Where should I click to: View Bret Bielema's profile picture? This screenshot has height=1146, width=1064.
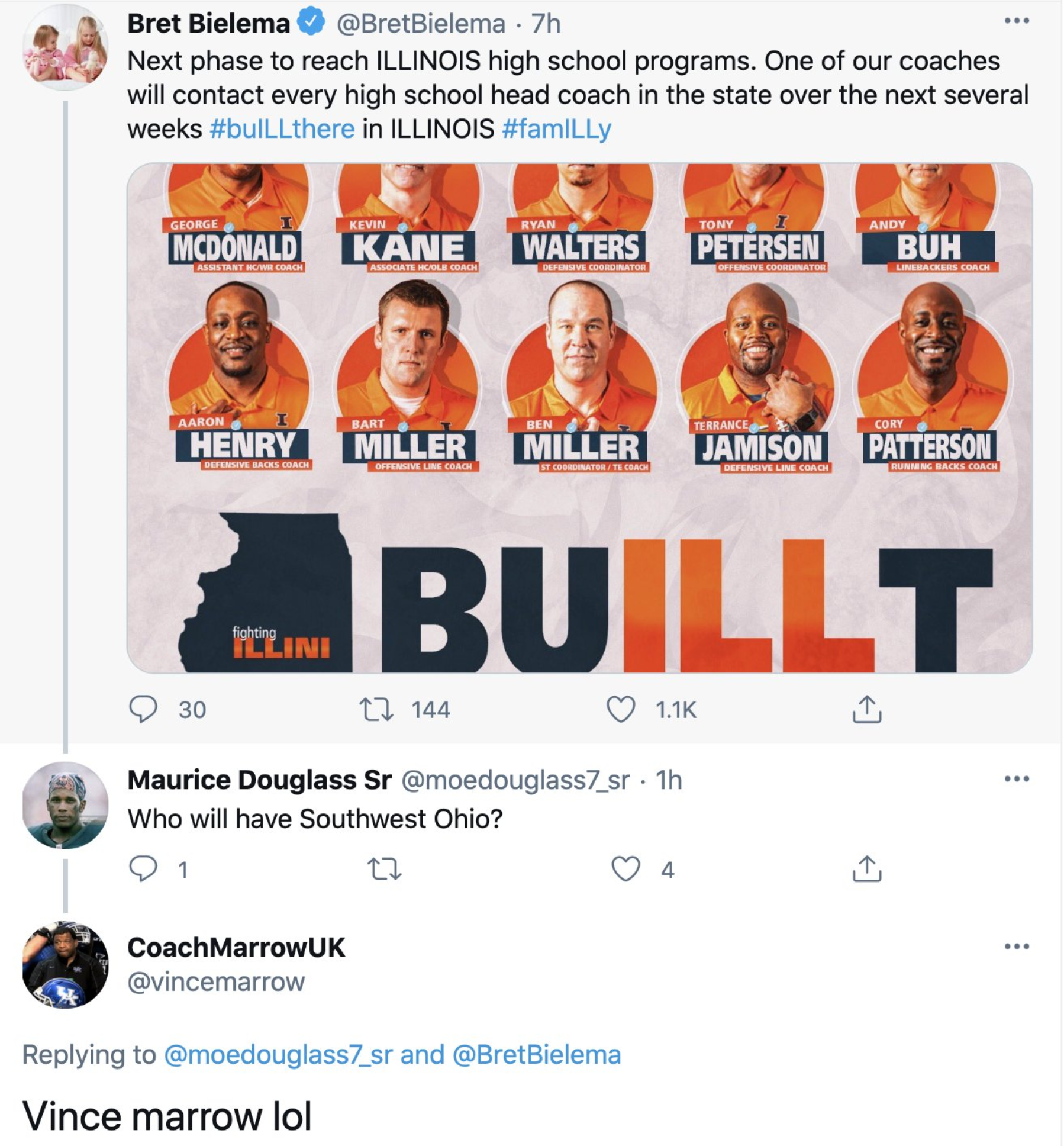click(x=65, y=47)
